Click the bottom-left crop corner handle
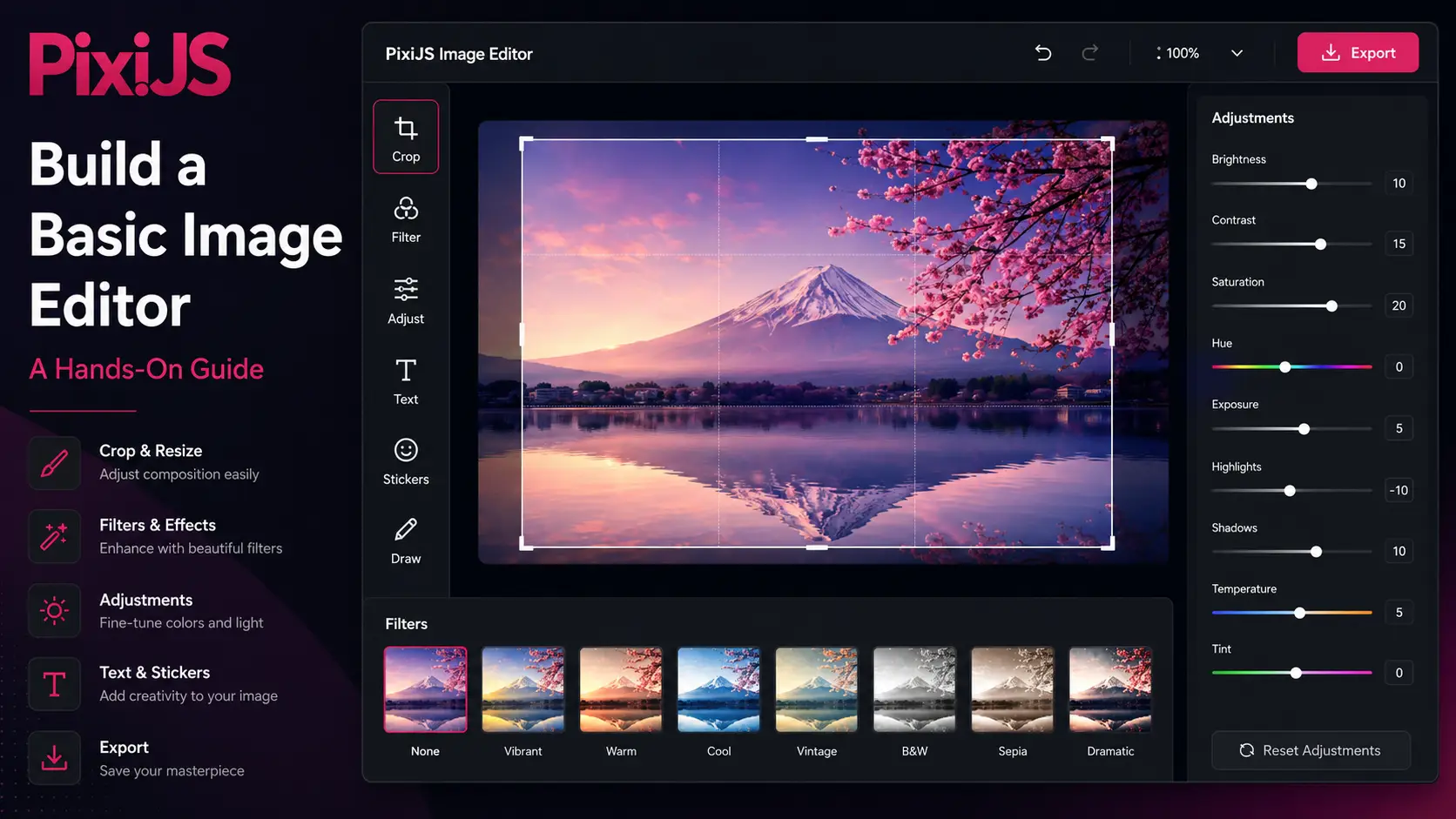Image resolution: width=1456 pixels, height=819 pixels. tap(525, 544)
